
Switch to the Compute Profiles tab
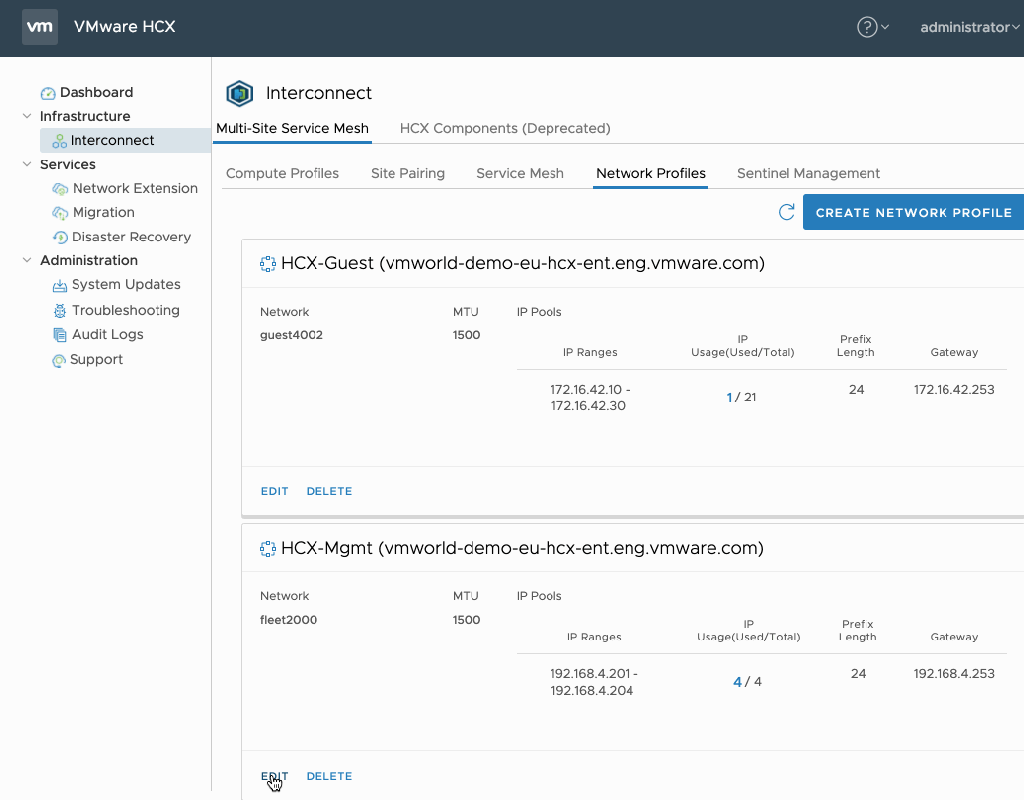point(282,173)
